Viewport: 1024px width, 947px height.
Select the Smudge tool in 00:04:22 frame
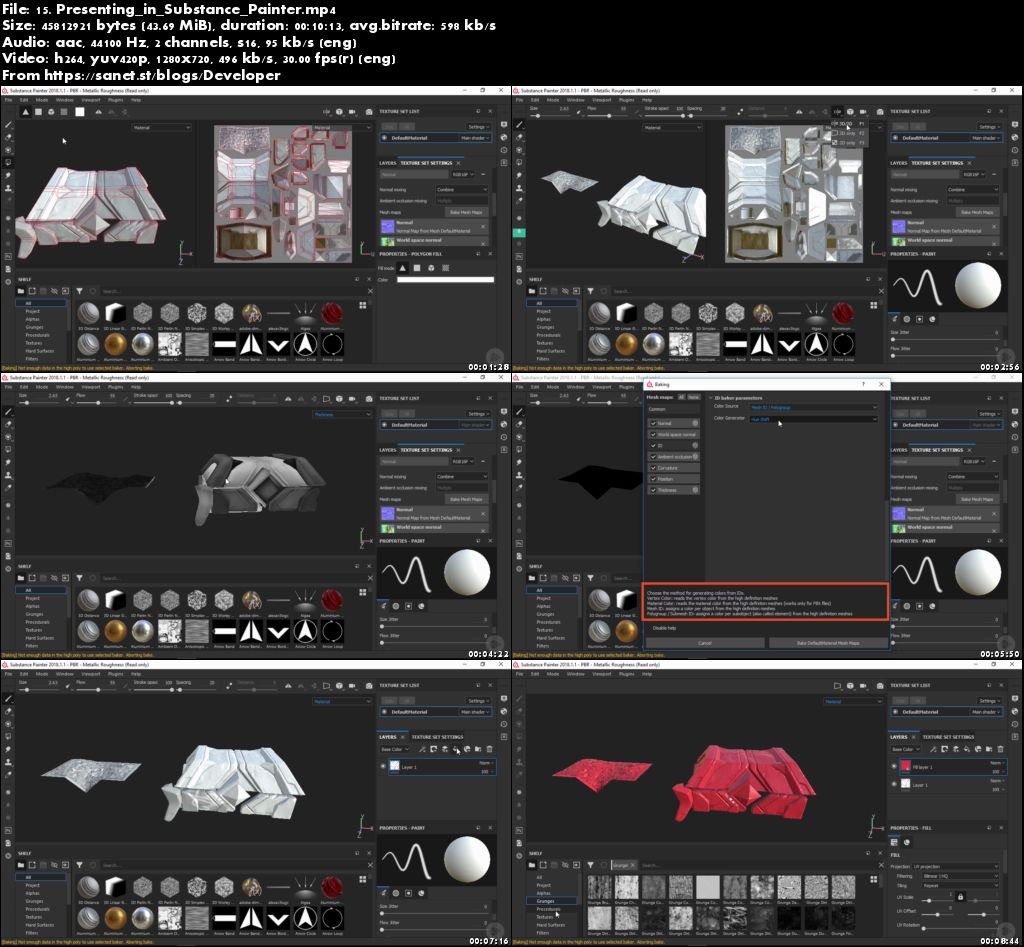8,462
